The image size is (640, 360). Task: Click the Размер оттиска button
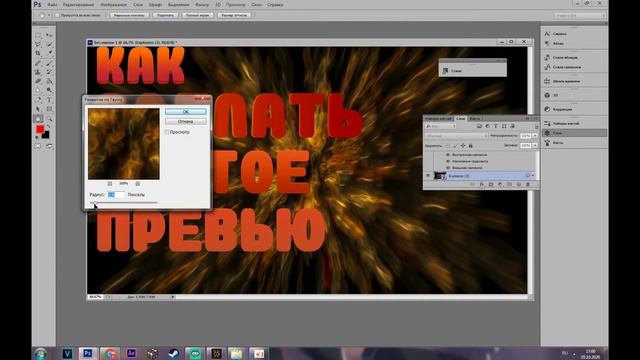(x=234, y=16)
